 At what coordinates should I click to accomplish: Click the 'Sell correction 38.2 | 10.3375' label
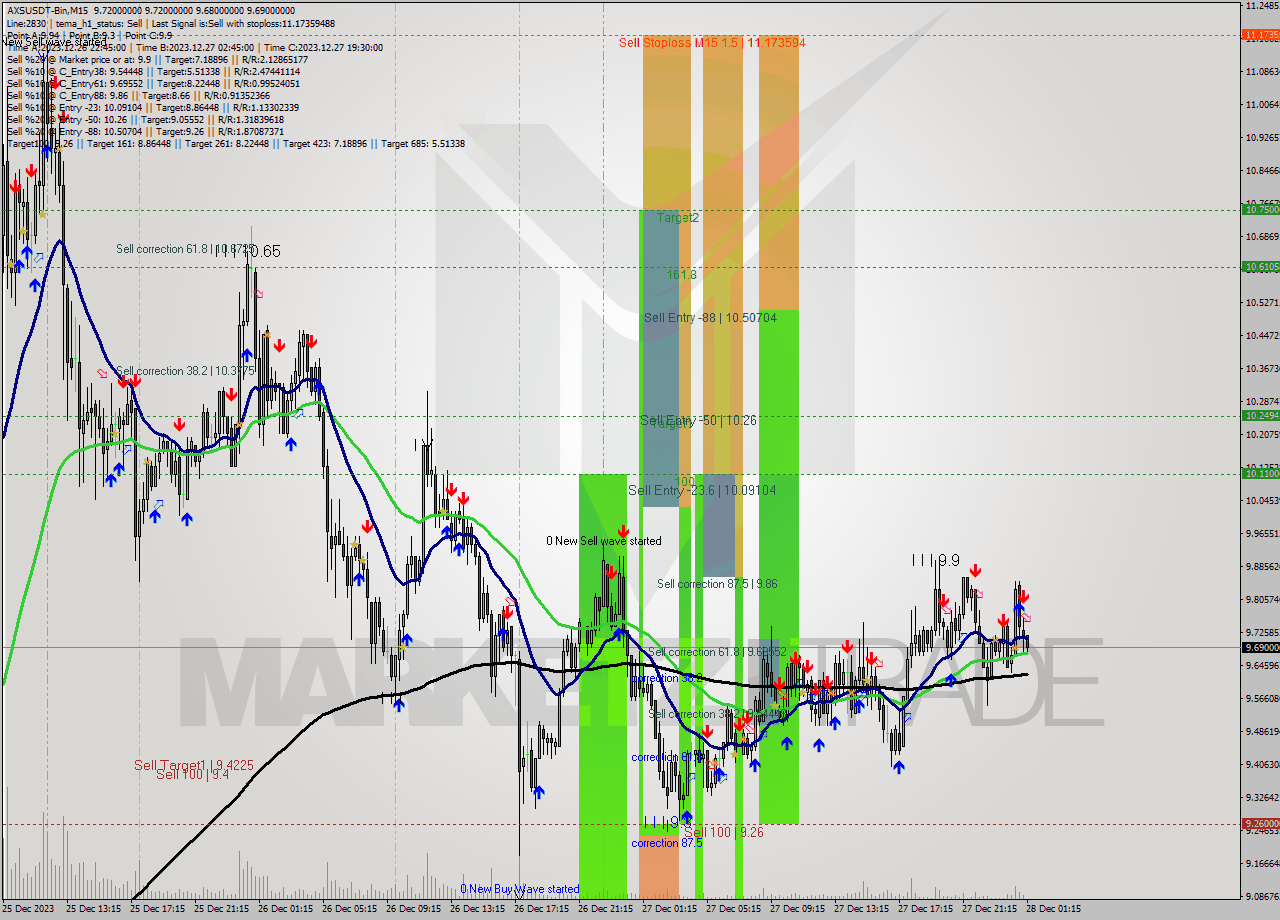coord(186,371)
